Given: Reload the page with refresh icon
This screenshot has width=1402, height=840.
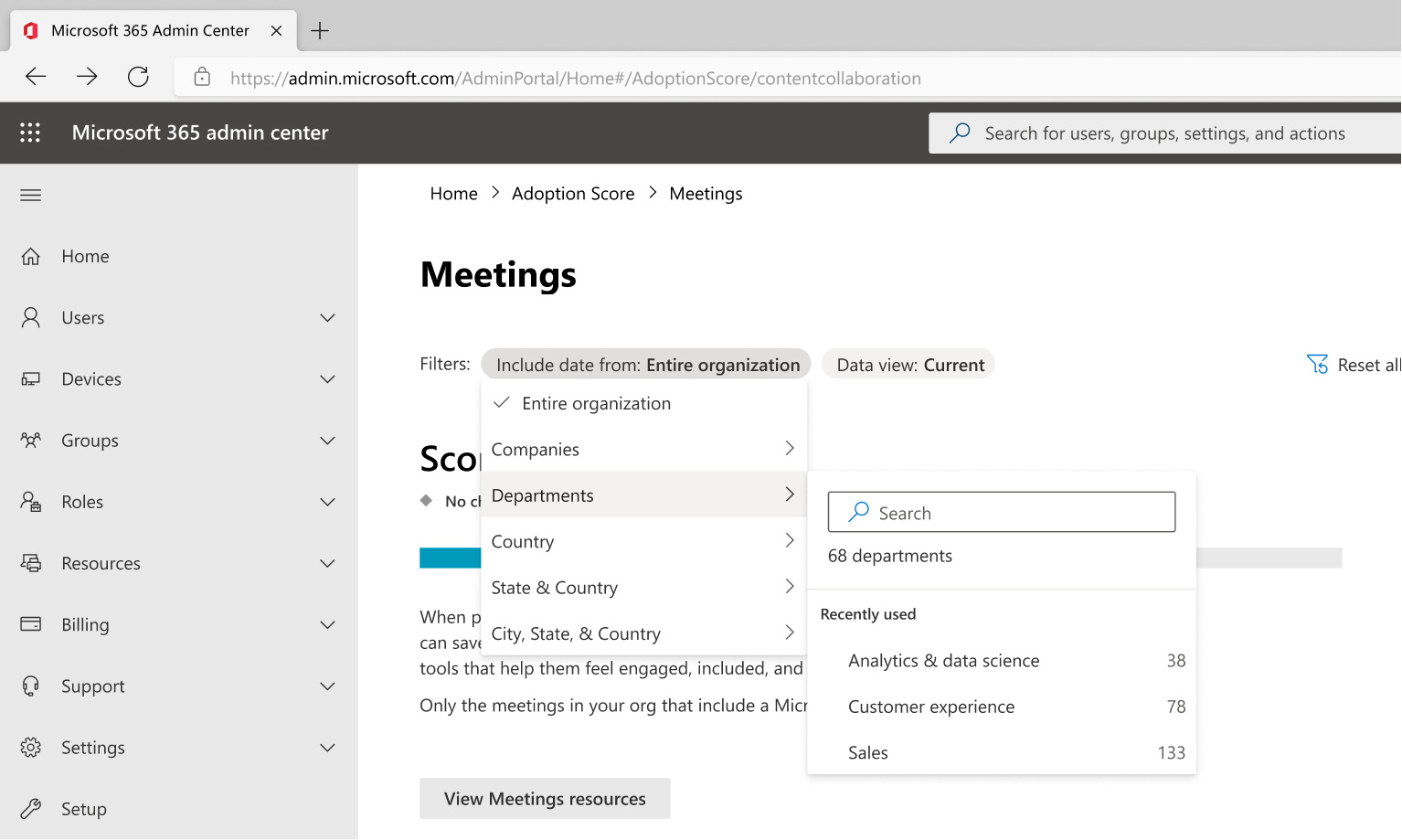Looking at the screenshot, I should [138, 77].
